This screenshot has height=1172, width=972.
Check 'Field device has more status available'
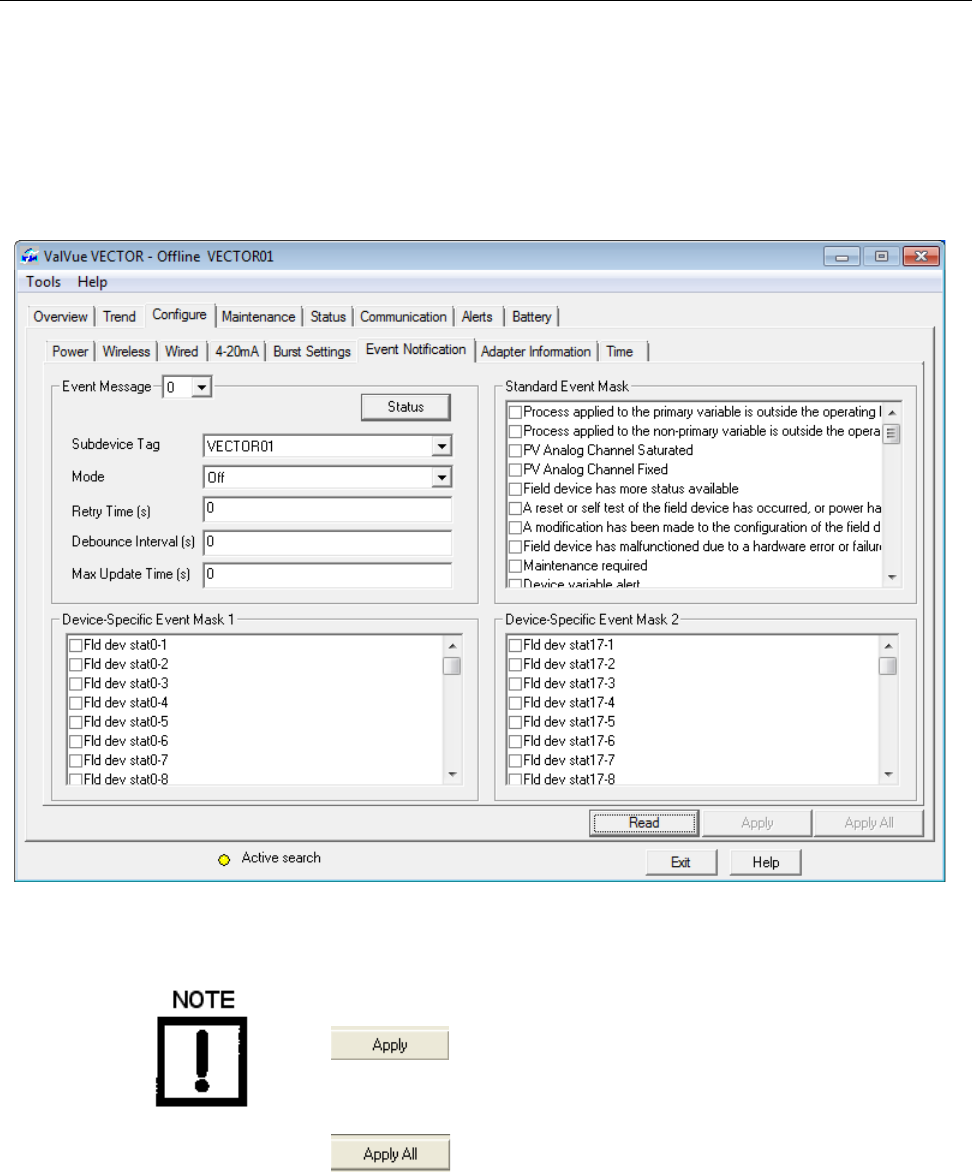(x=515, y=490)
